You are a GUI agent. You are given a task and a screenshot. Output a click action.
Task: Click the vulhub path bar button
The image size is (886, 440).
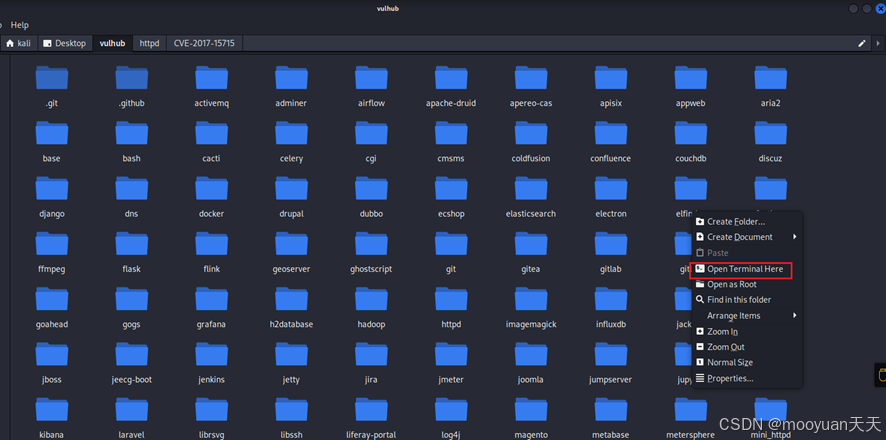coord(112,43)
